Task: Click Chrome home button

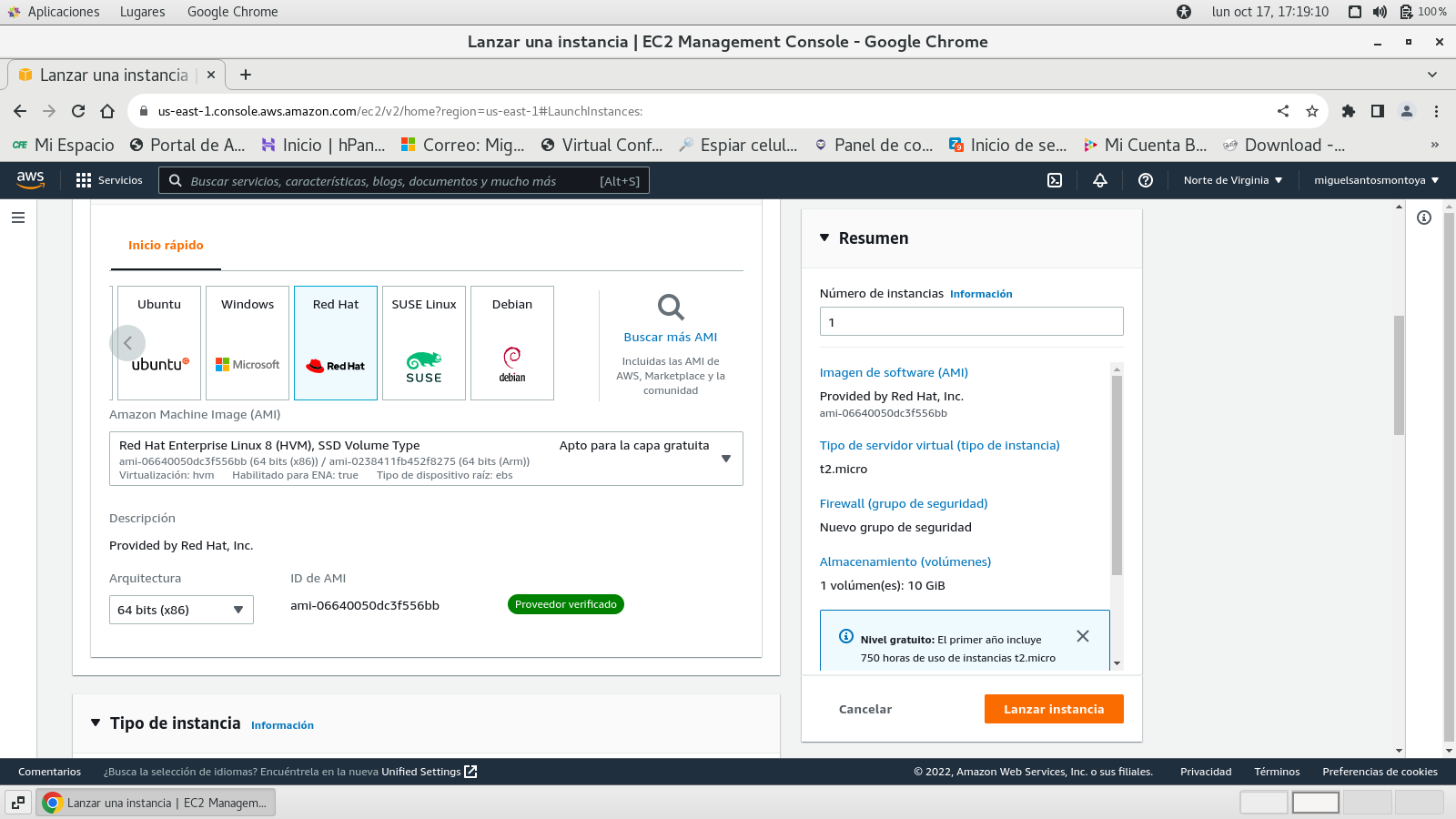Action: 107,111
